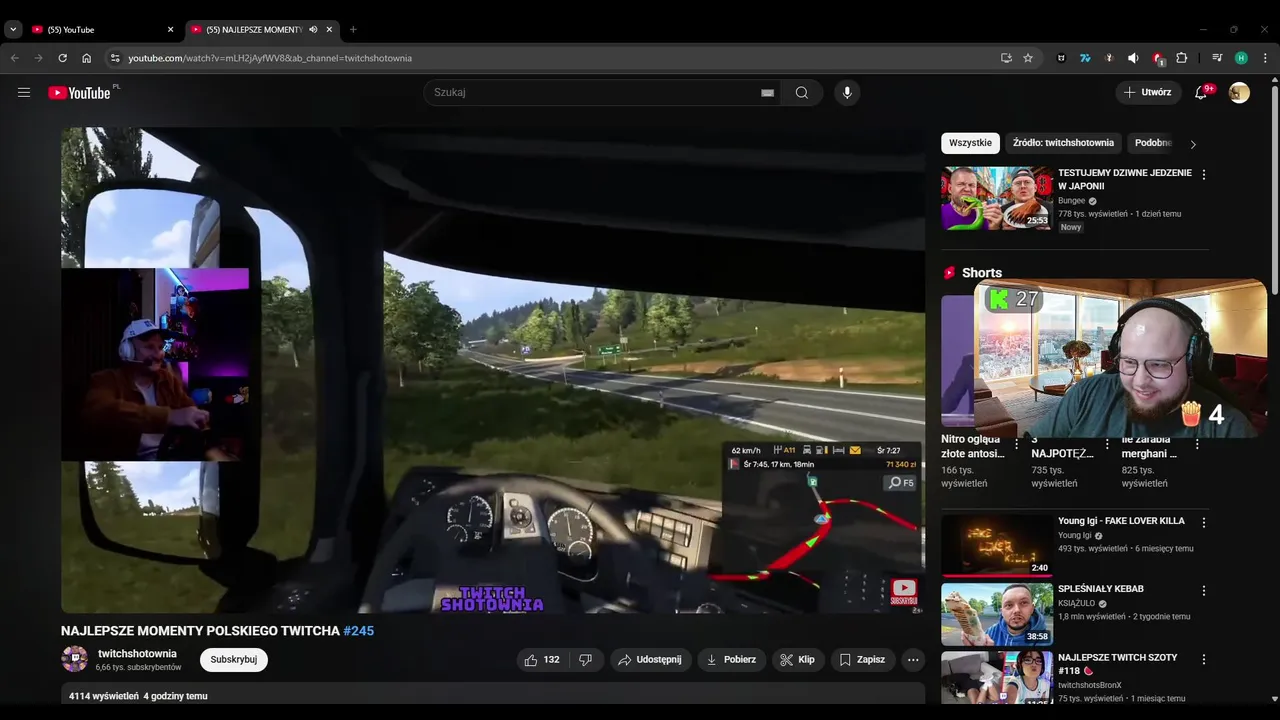
Task: Click the red extension icon with badge 1
Action: point(1158,59)
